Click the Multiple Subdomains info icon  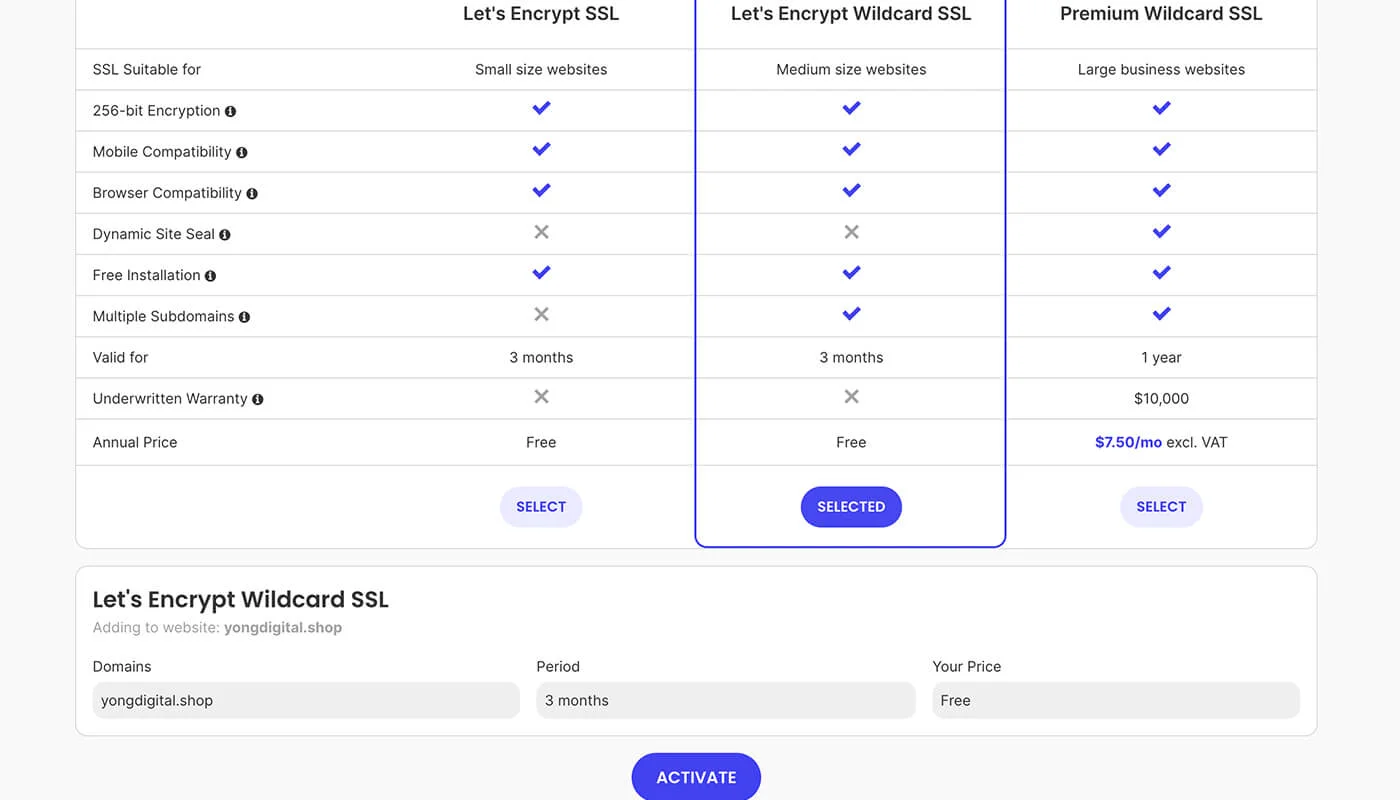tap(245, 316)
